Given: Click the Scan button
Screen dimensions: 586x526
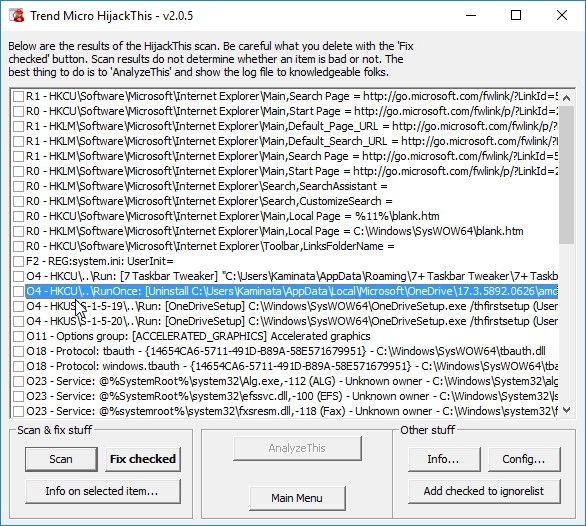Looking at the screenshot, I should (61, 459).
